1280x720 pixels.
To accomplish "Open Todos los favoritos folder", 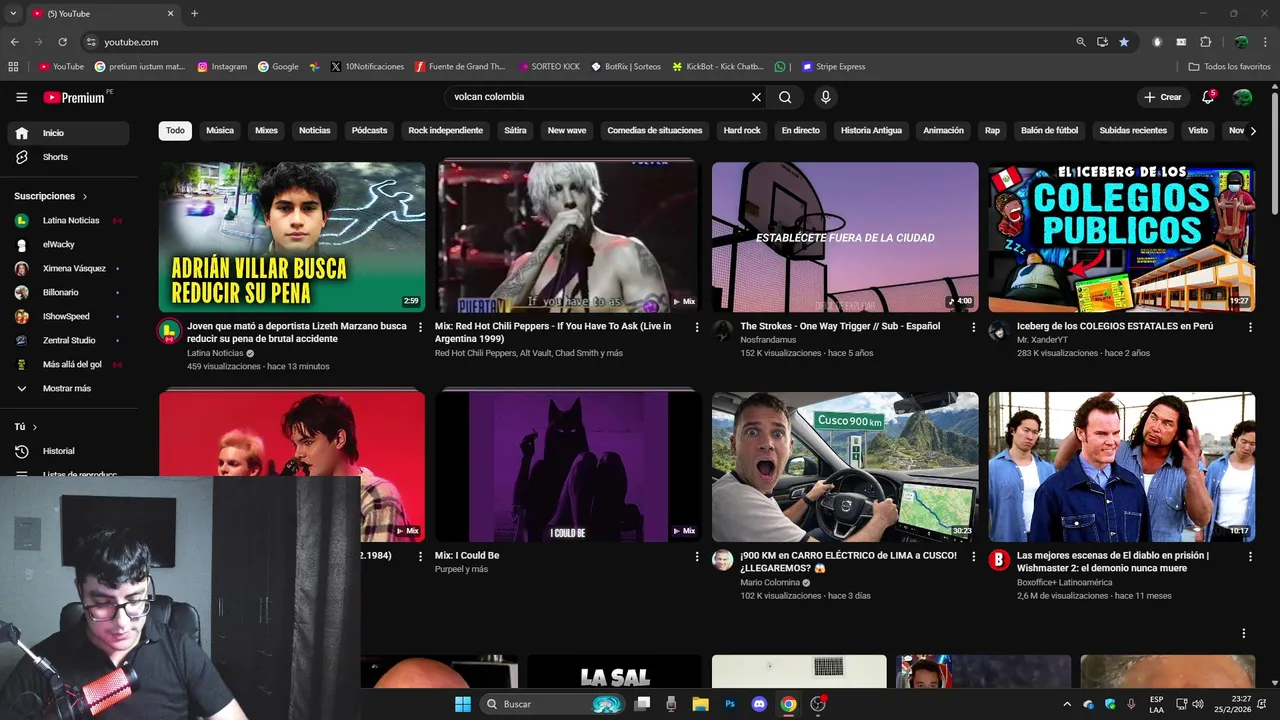I will (x=1229, y=67).
